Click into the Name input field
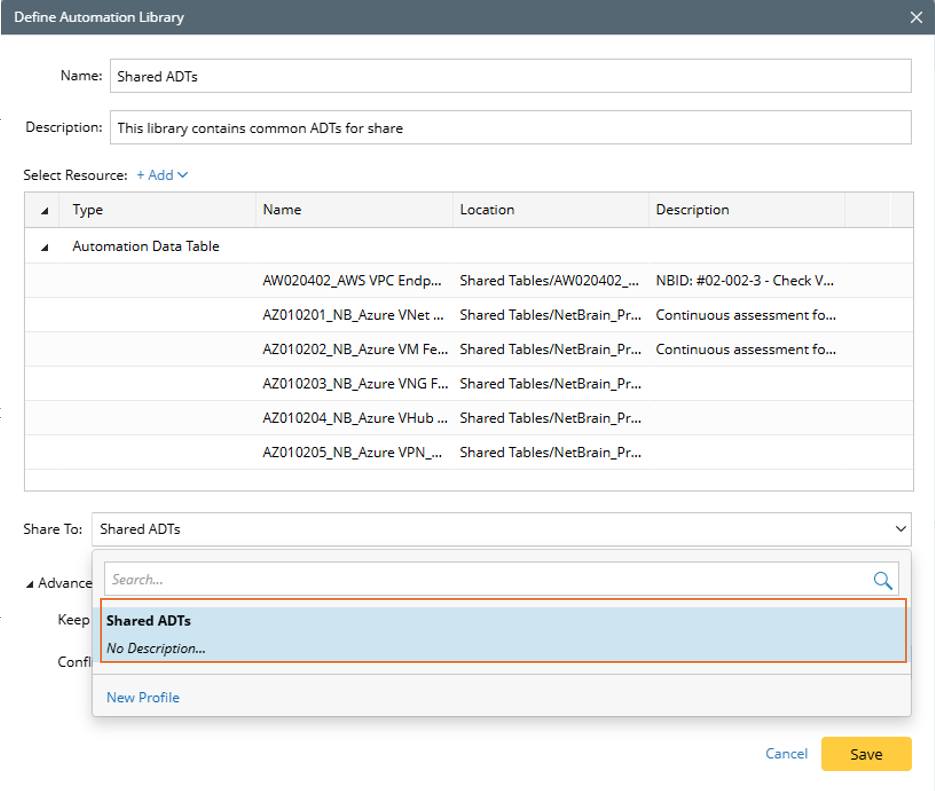Viewport: 935px width, 791px height. pyautogui.click(x=510, y=76)
